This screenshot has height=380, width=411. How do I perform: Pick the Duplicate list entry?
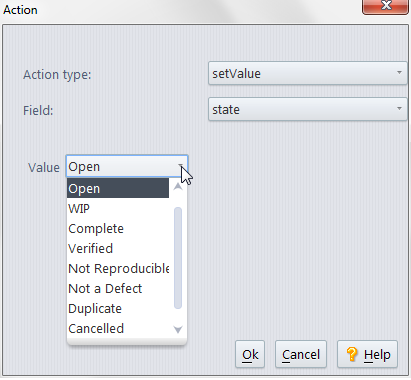(118, 309)
